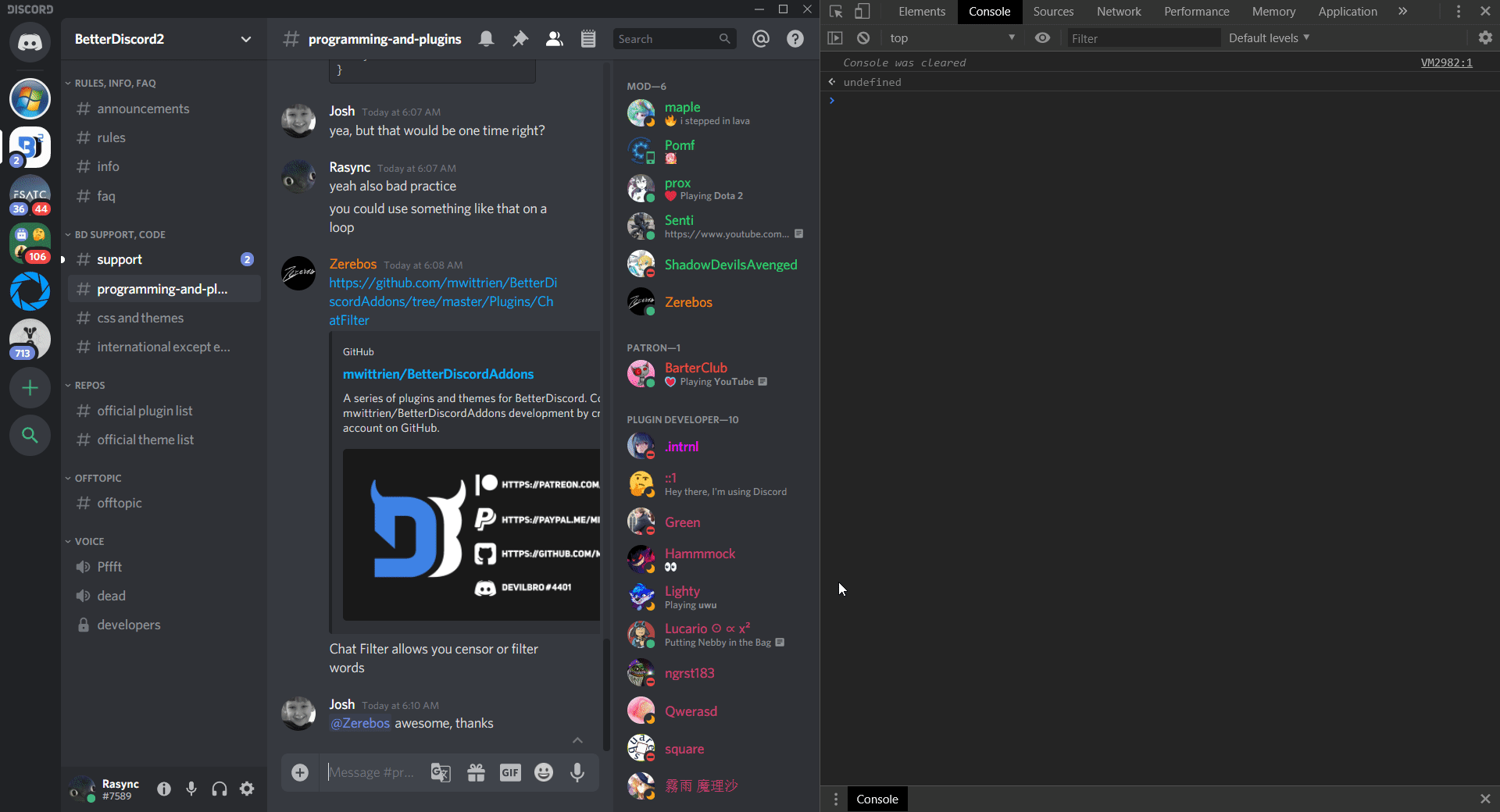
Task: Click the microphone icon in message bar
Action: pos(577,772)
